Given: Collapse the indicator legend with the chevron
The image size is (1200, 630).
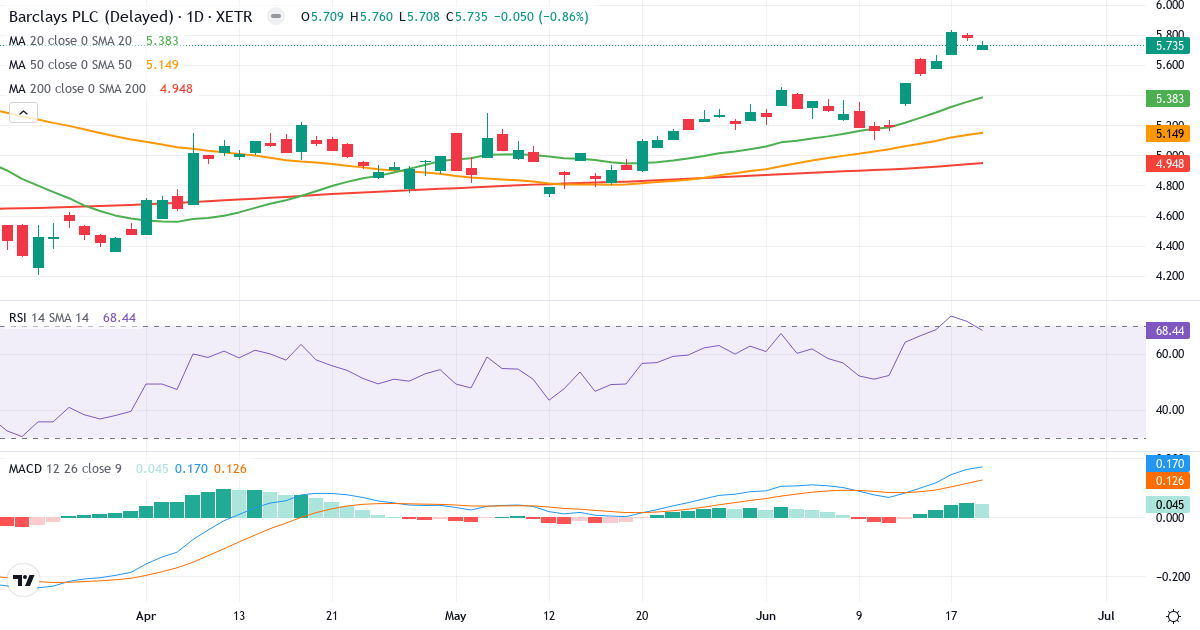Looking at the screenshot, I should point(22,113).
